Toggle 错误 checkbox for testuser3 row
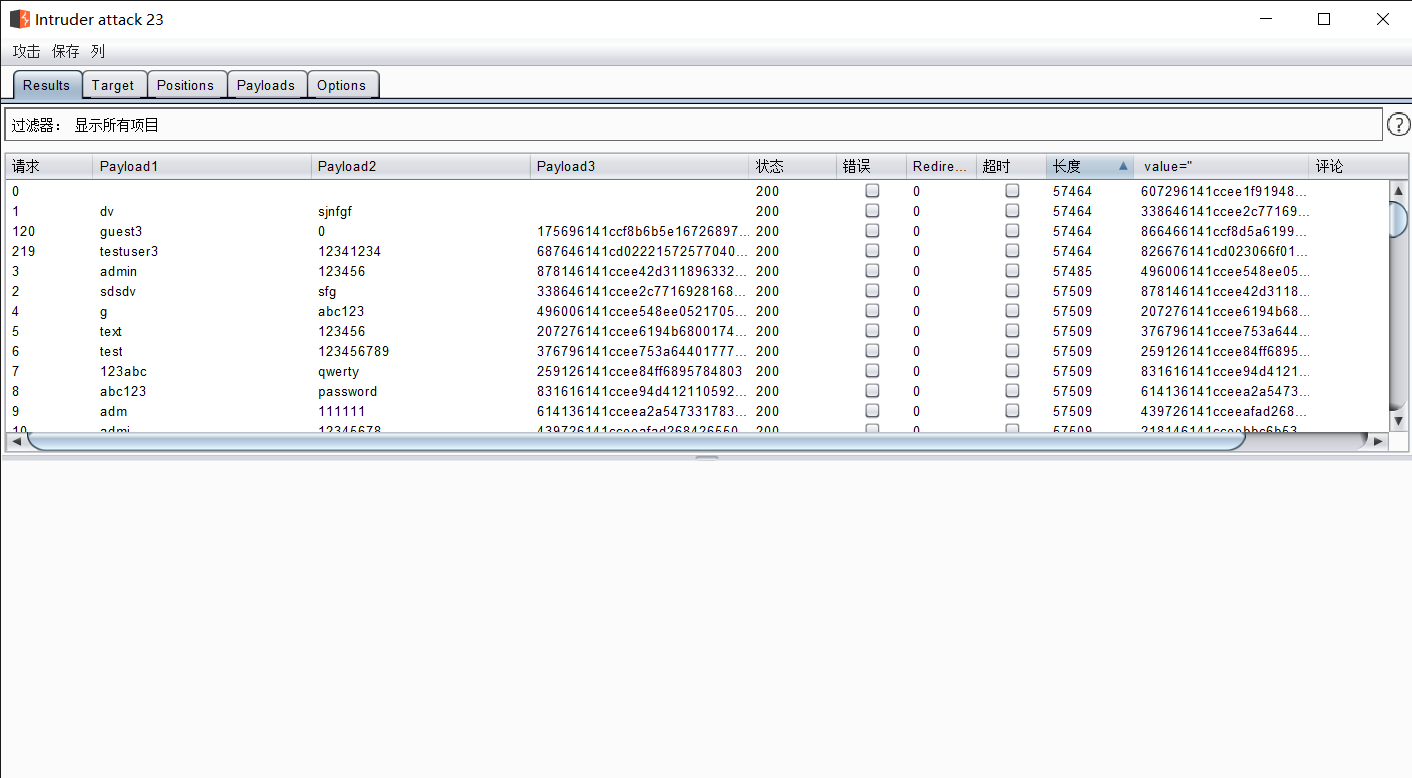The width and height of the screenshot is (1412, 778). point(873,251)
